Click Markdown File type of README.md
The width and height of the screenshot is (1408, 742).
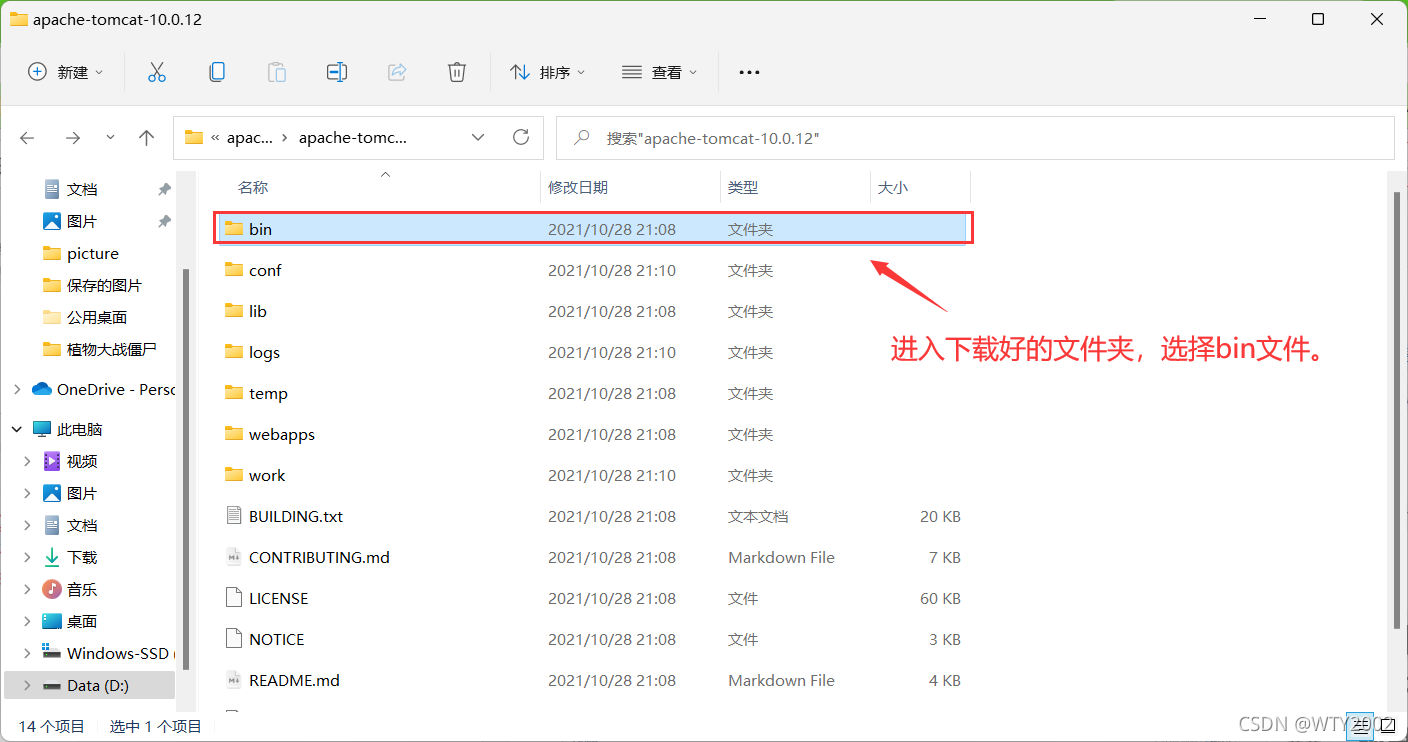(x=781, y=680)
